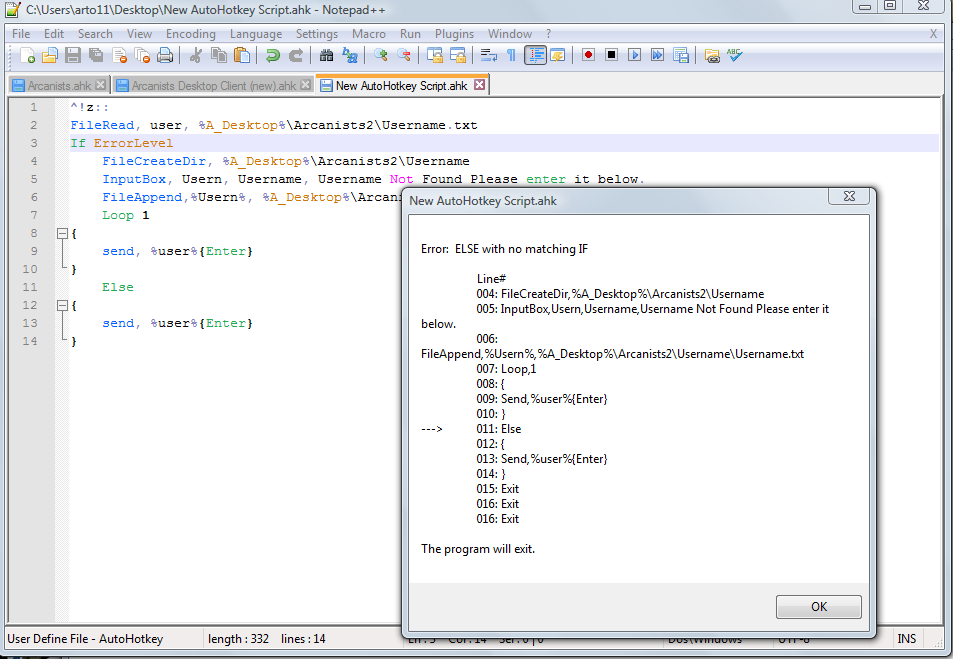Save the current recorded macro icon

click(681, 55)
